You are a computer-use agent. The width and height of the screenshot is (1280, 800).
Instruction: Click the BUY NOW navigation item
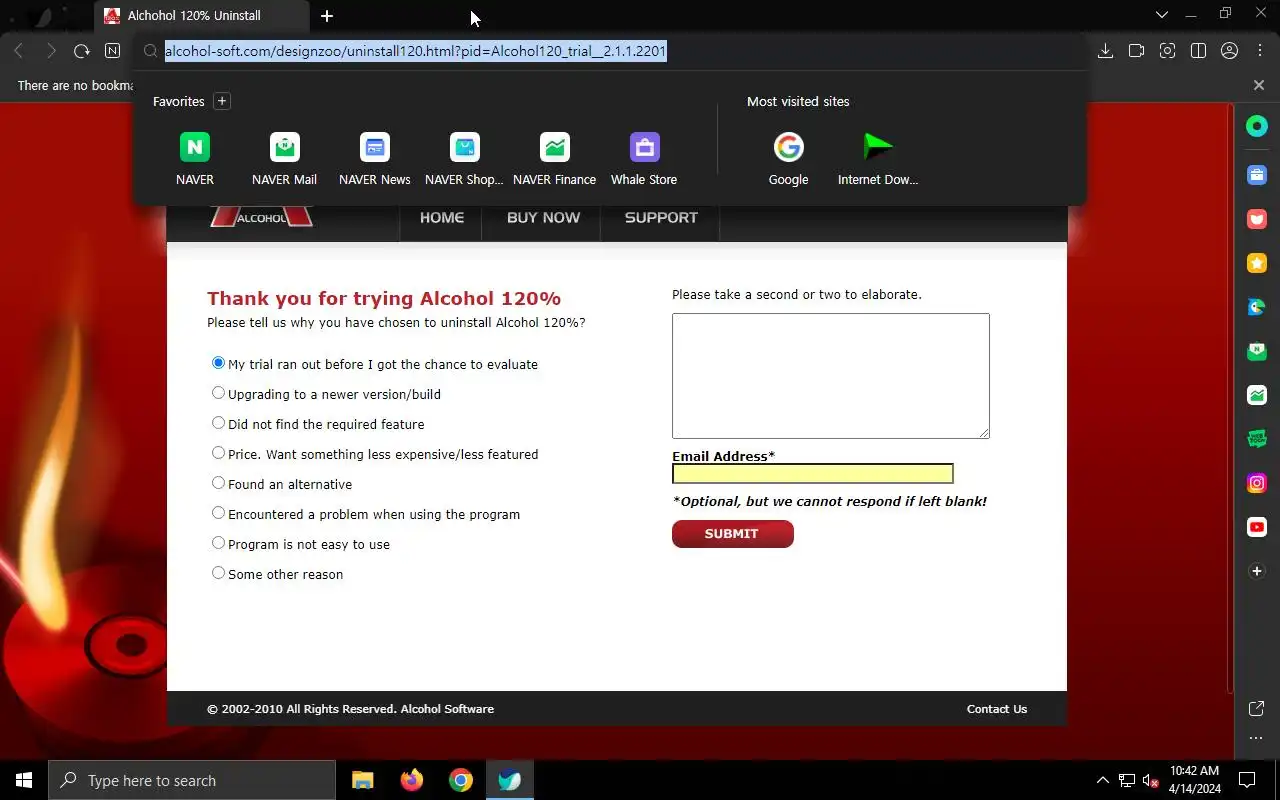pos(543,218)
